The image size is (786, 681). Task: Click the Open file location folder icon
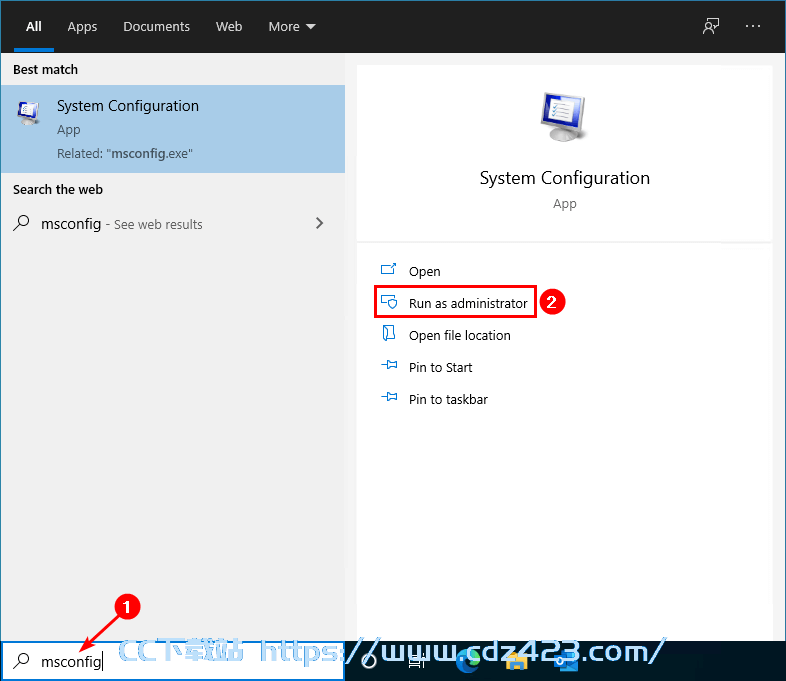(x=388, y=333)
